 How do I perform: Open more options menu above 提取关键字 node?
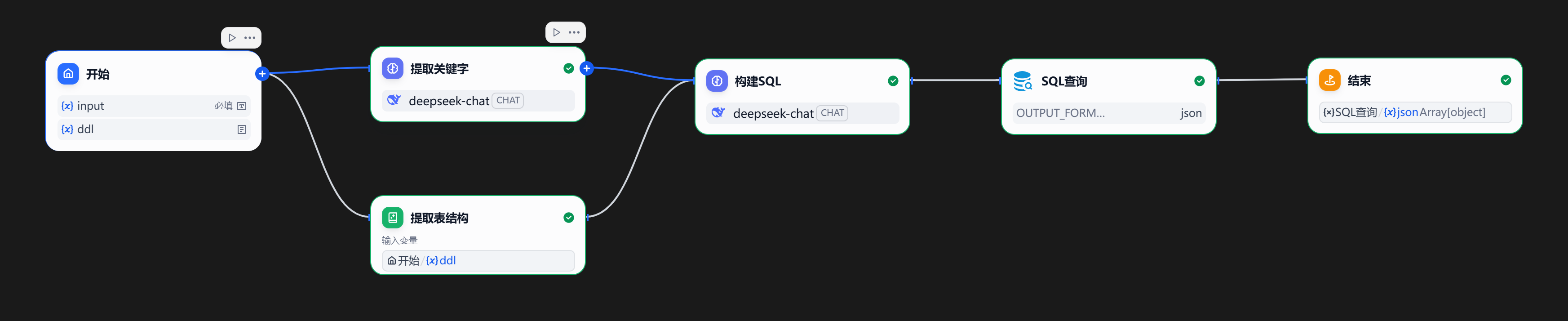574,32
